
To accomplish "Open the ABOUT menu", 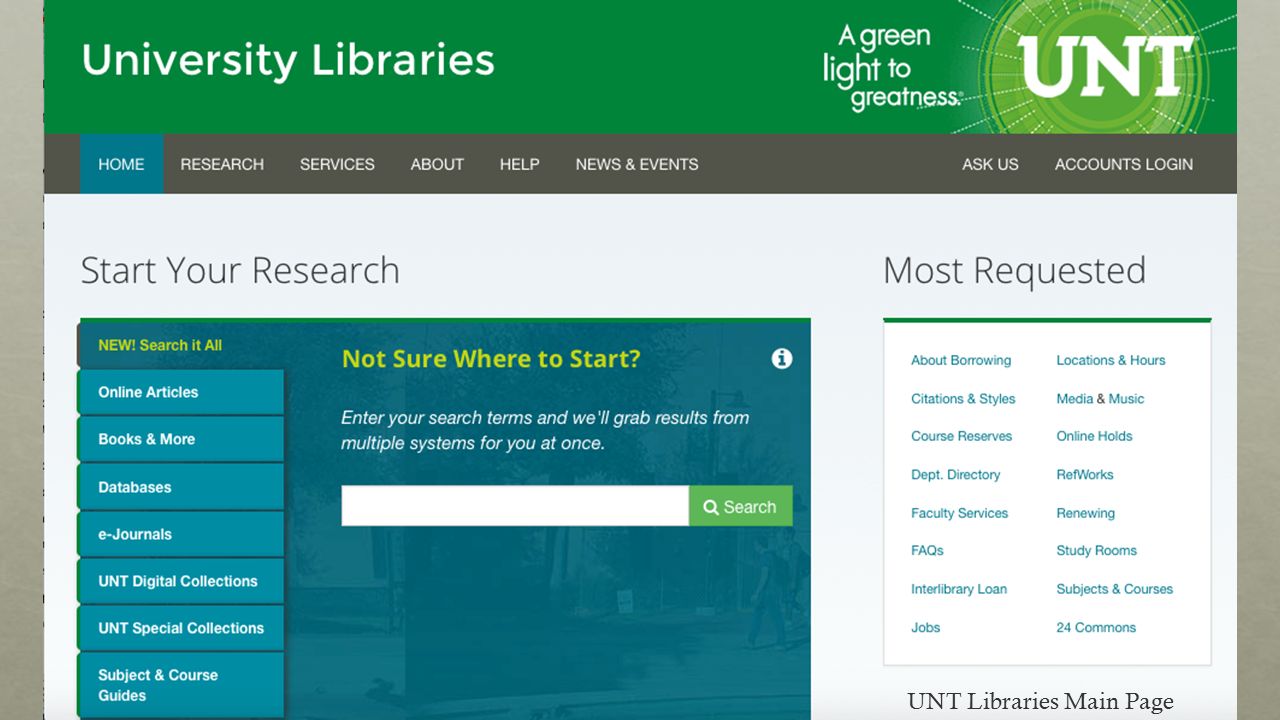I will [437, 164].
